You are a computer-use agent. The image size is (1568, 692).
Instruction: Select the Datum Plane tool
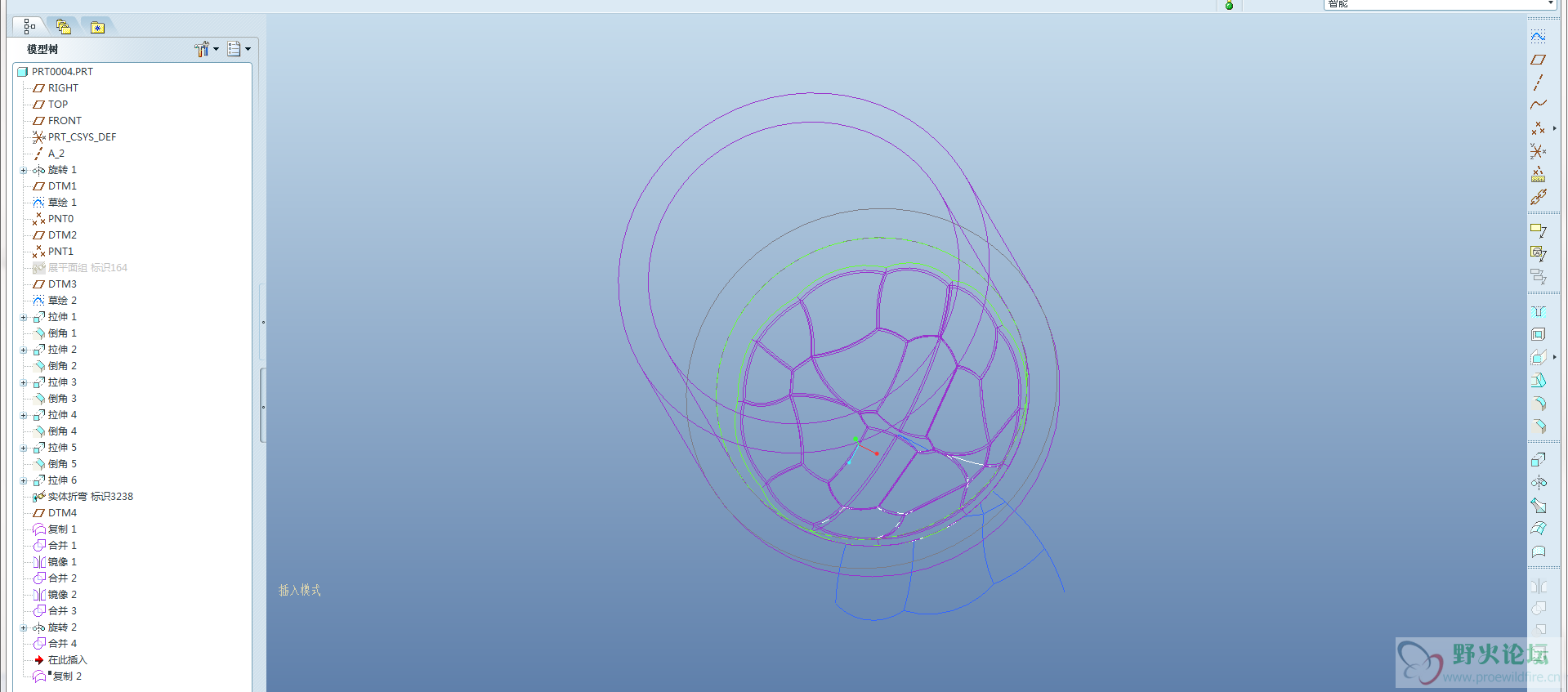pyautogui.click(x=1538, y=60)
